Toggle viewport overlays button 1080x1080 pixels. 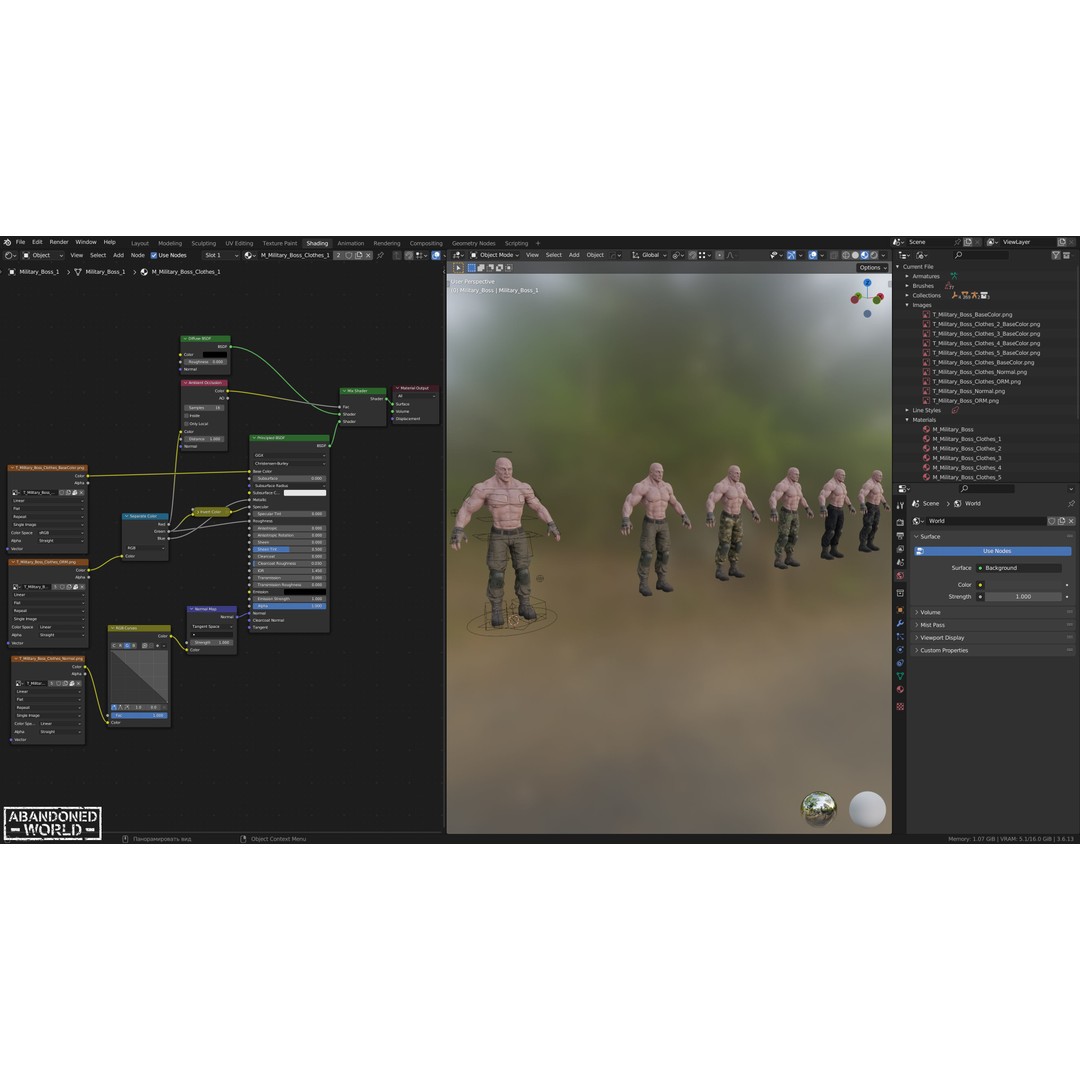[813, 256]
